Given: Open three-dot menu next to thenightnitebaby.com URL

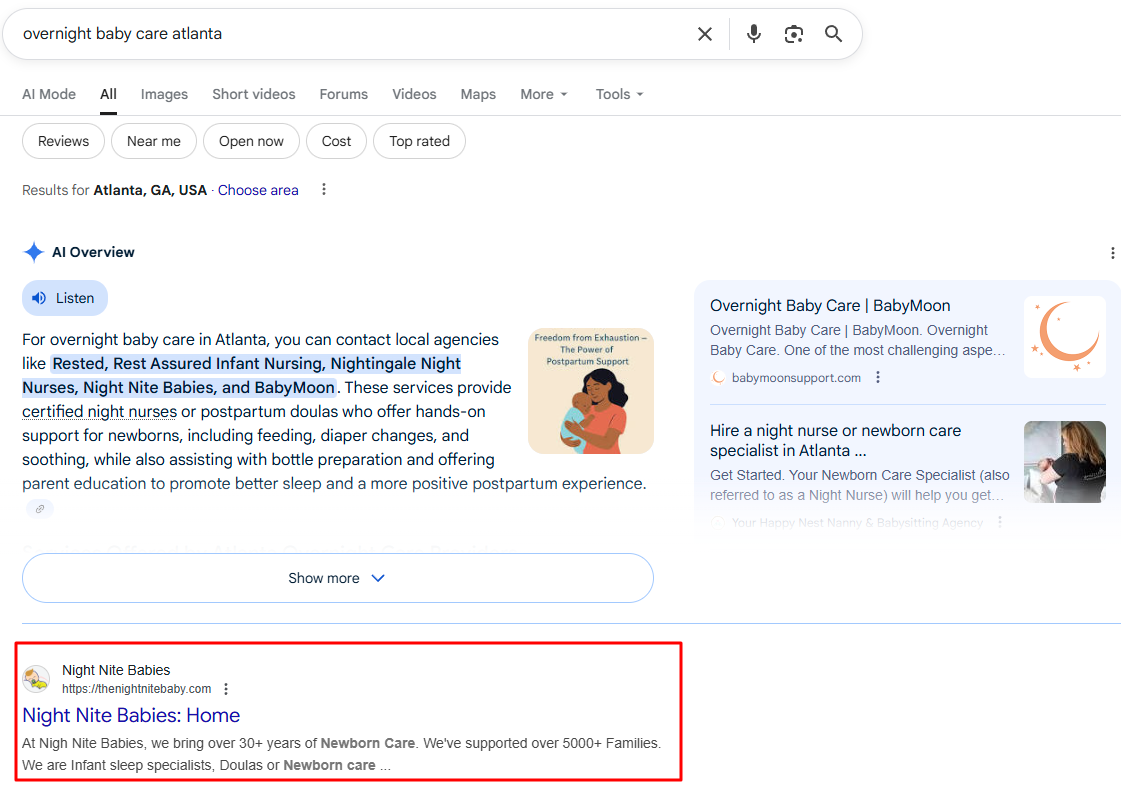Looking at the screenshot, I should tap(226, 689).
